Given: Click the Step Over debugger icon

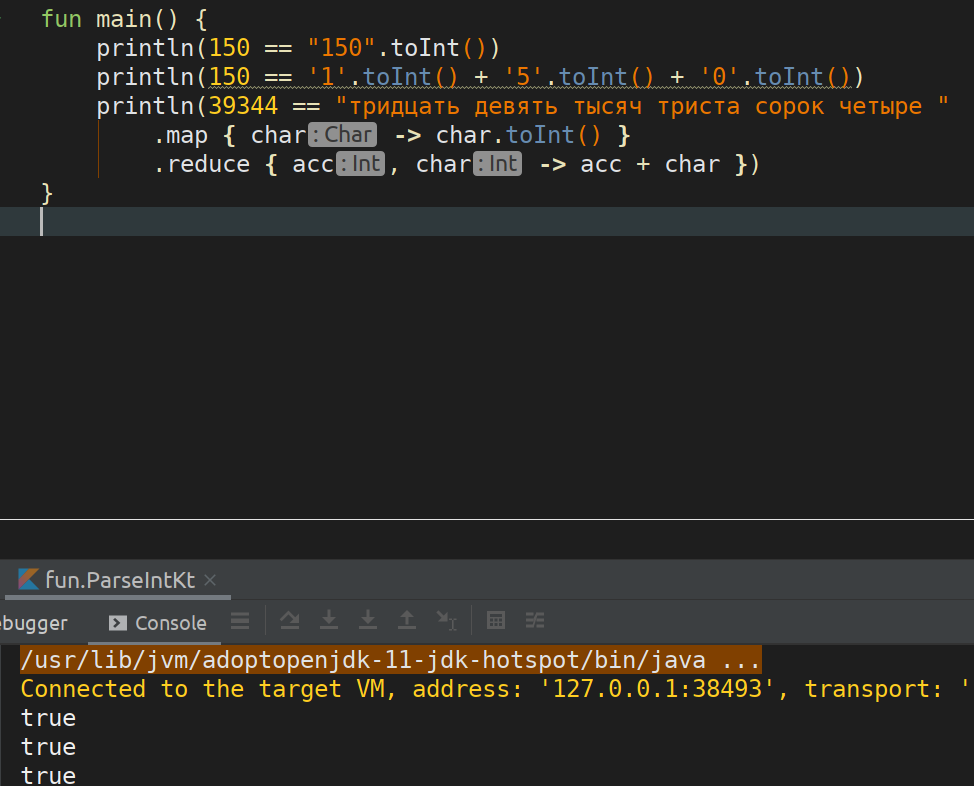Looking at the screenshot, I should 289,620.
